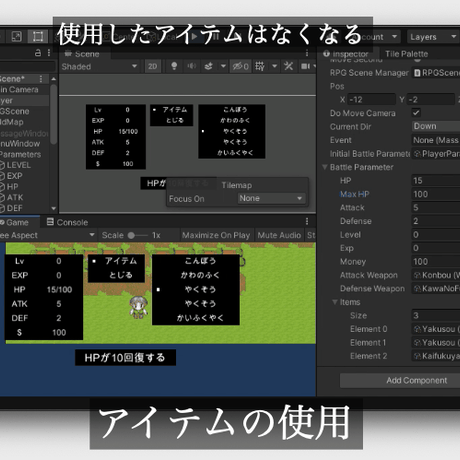Click the Event None object field
Viewport: 460px width, 460px height.
[x=436, y=140]
